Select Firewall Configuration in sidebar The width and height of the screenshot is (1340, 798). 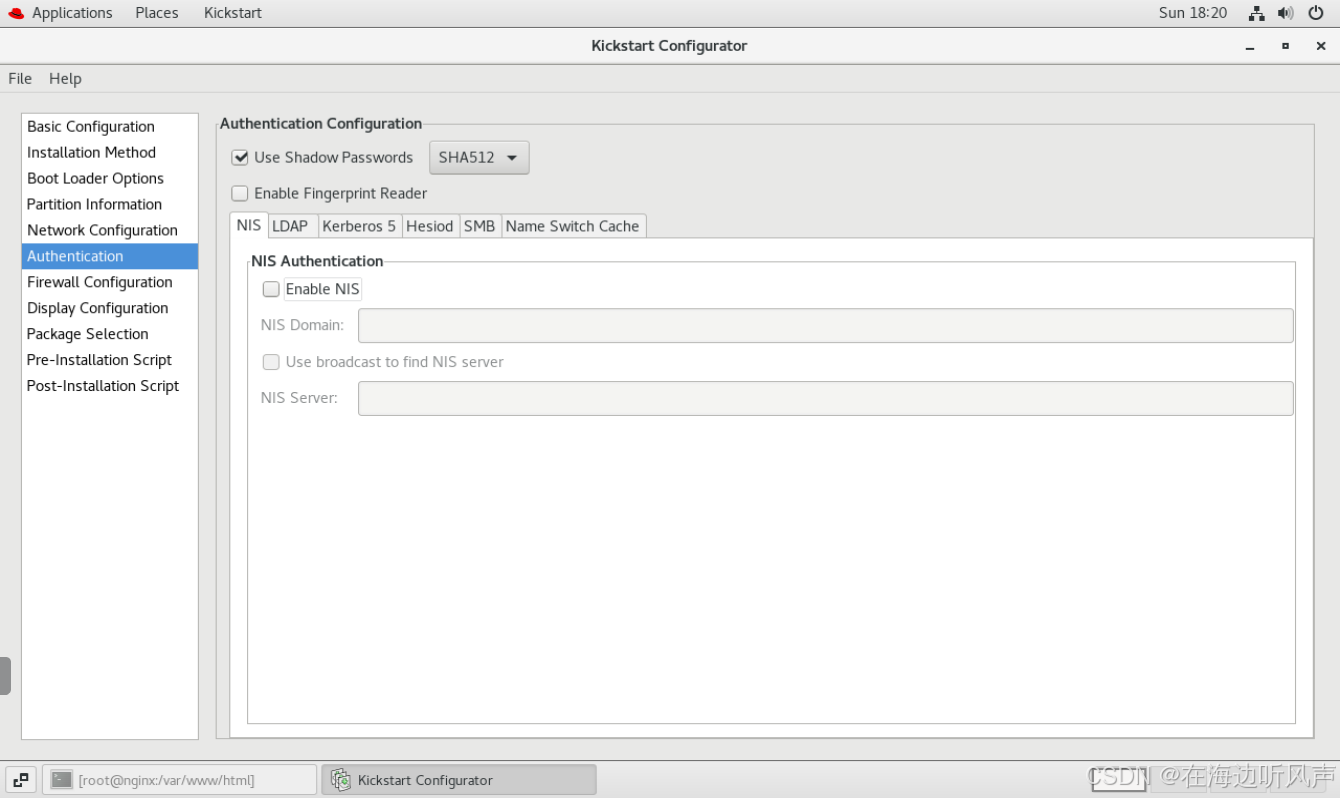[110, 282]
